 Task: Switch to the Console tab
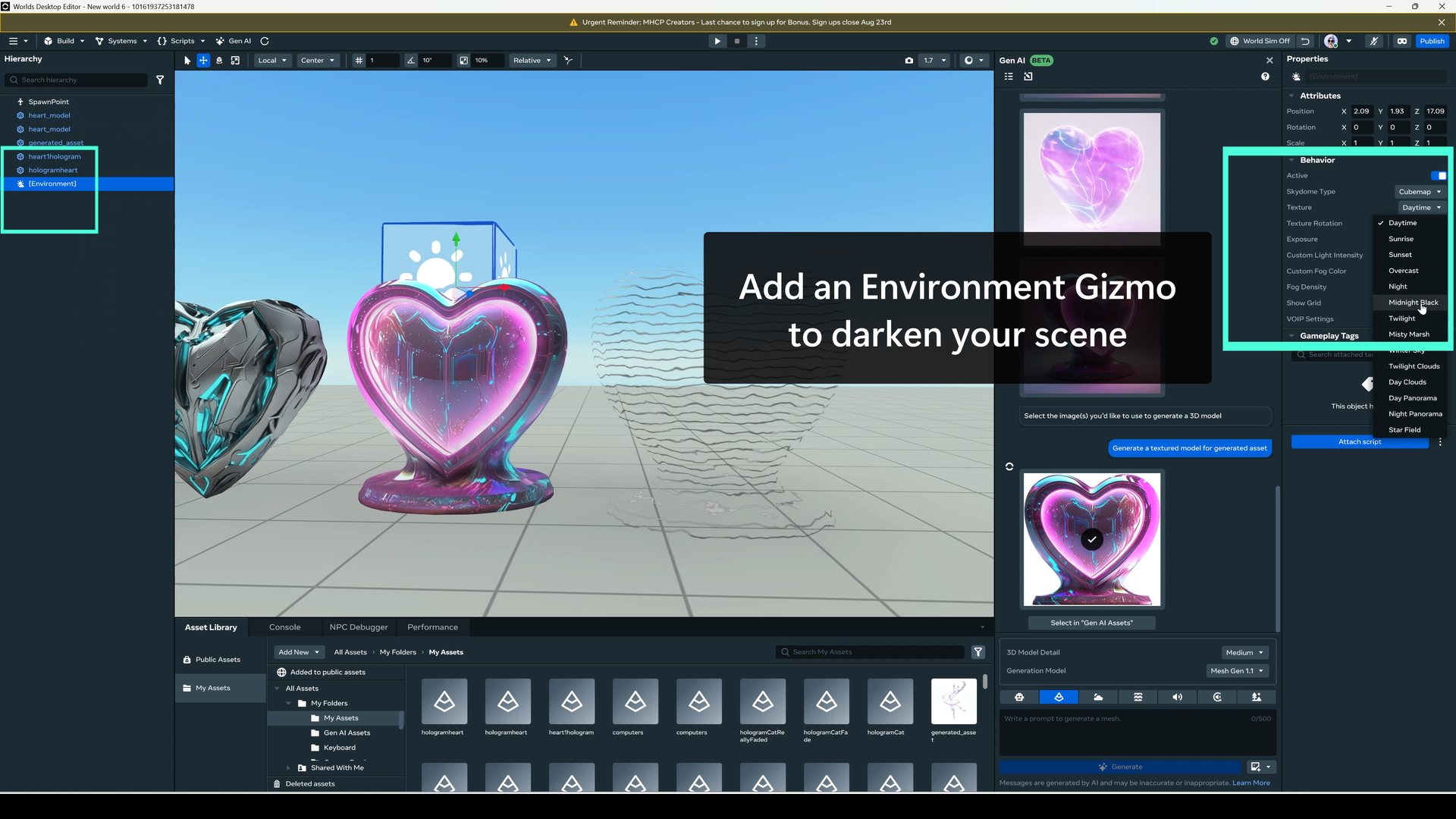pyautogui.click(x=284, y=627)
